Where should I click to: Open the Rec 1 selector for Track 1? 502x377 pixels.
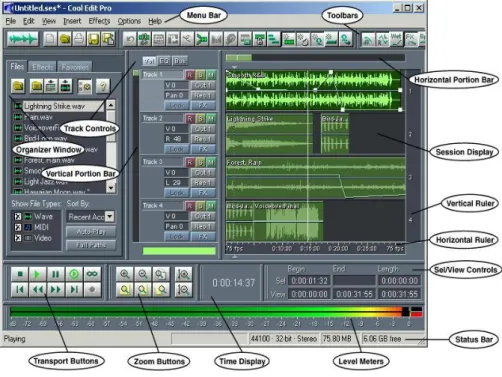point(203,95)
